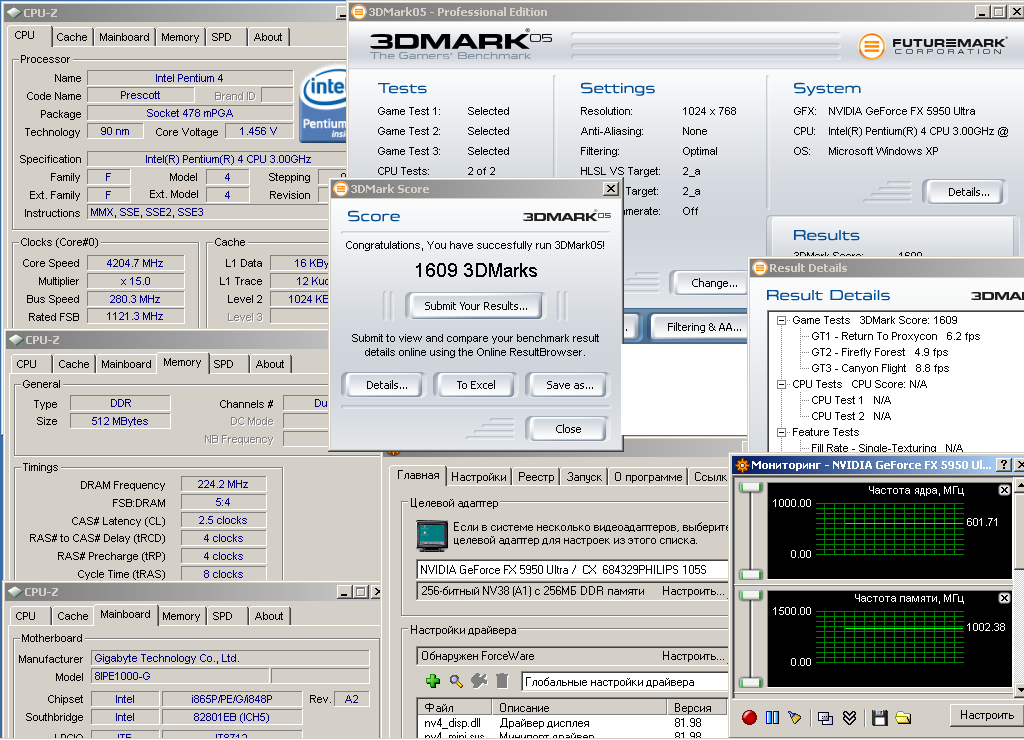Image resolution: width=1024 pixels, height=740 pixels.
Task: Close the 3DMark Score dialog with X
Action: pyautogui.click(x=611, y=189)
